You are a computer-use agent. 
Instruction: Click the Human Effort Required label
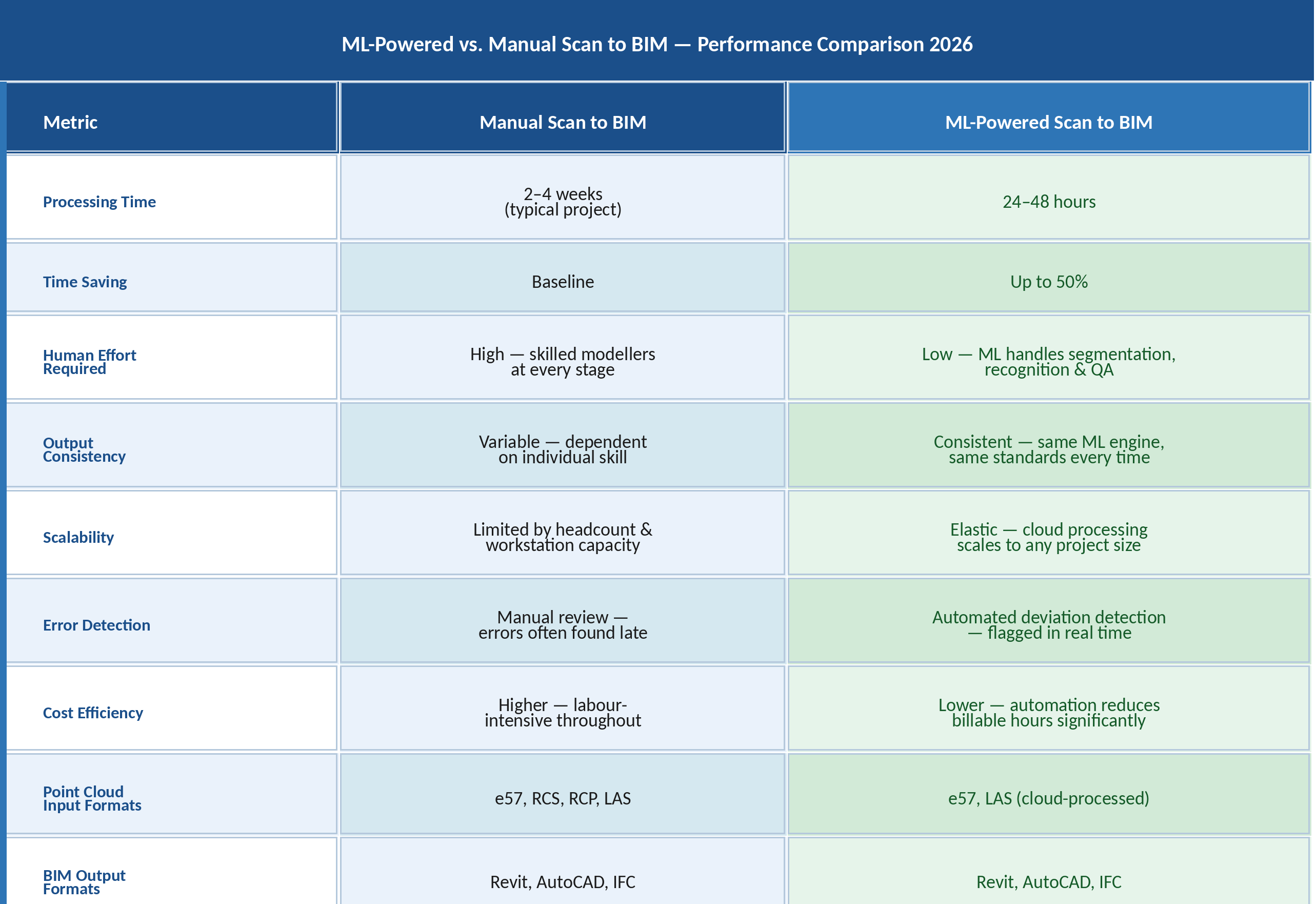point(89,361)
